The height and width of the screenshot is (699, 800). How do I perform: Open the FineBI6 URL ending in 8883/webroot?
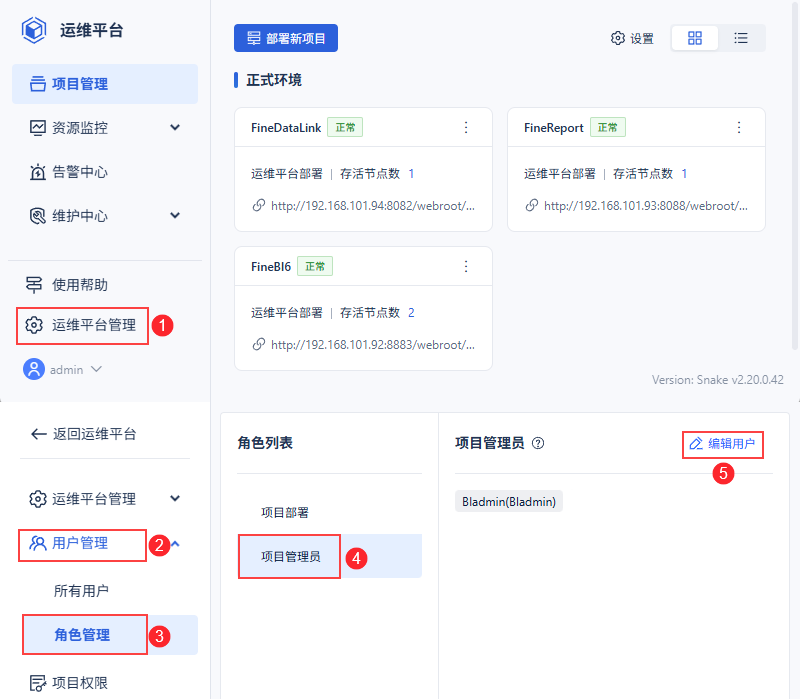coord(373,345)
